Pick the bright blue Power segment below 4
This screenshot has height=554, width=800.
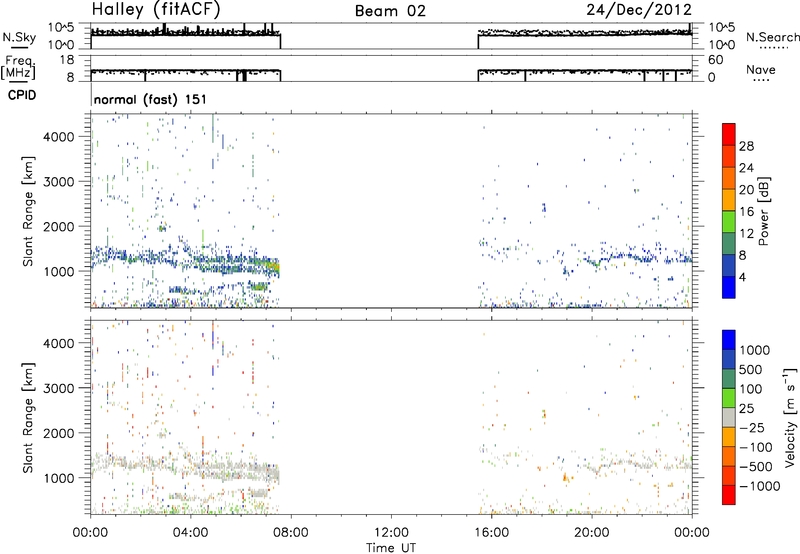(x=729, y=287)
